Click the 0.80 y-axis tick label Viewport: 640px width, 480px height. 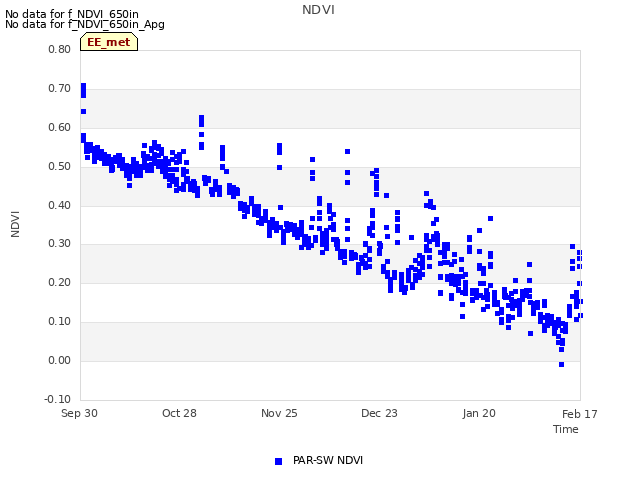coord(59,49)
